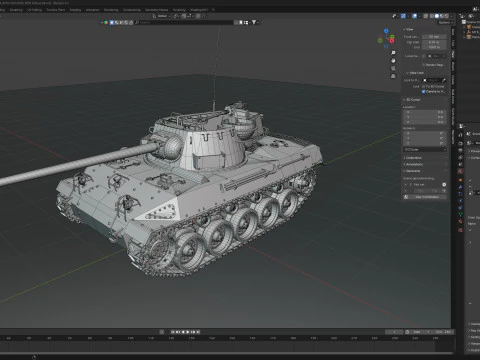This screenshot has width=480, height=360.
Task: Enable Lock To 3D Cursor checkbox
Action: point(423,86)
